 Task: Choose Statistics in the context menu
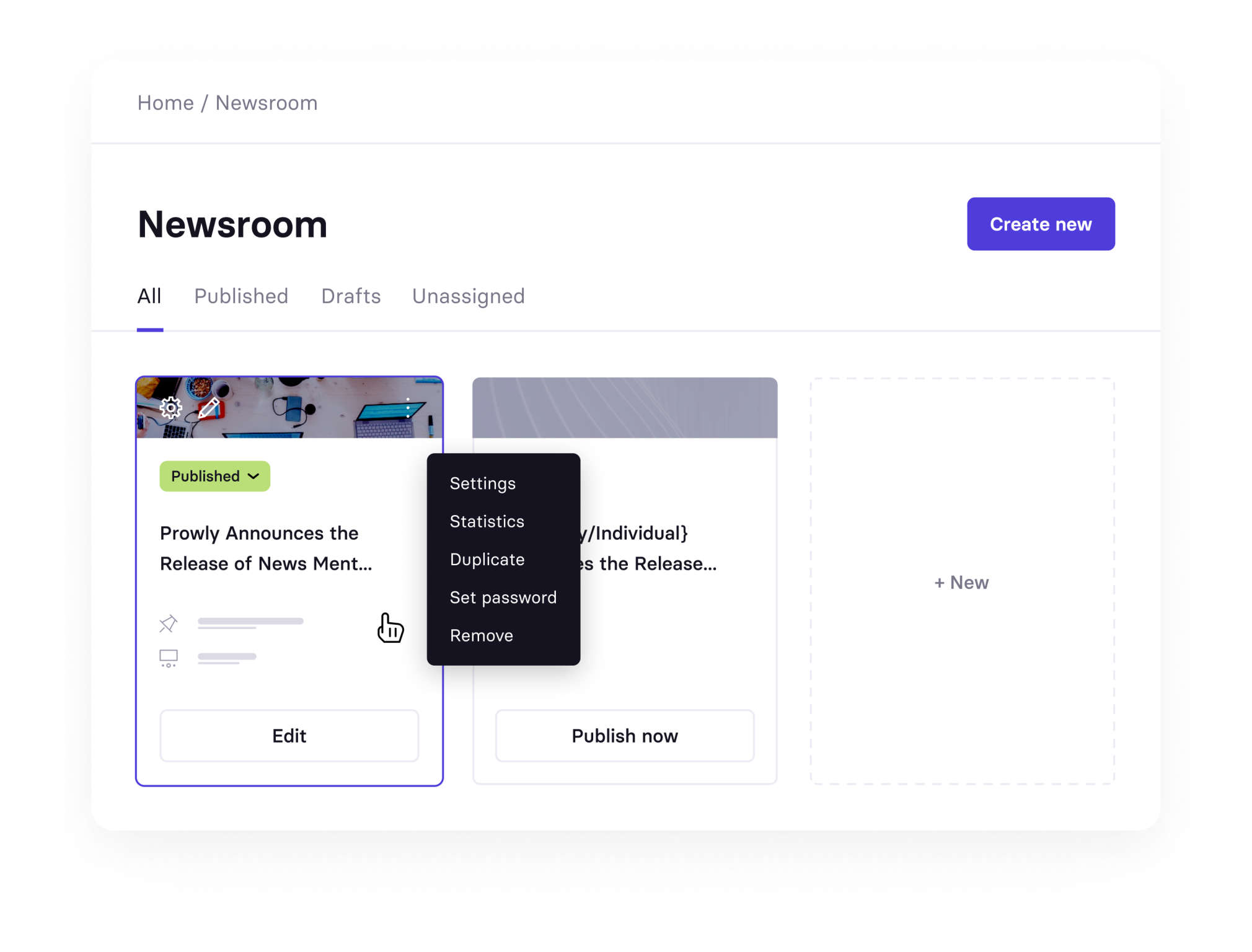(x=487, y=521)
